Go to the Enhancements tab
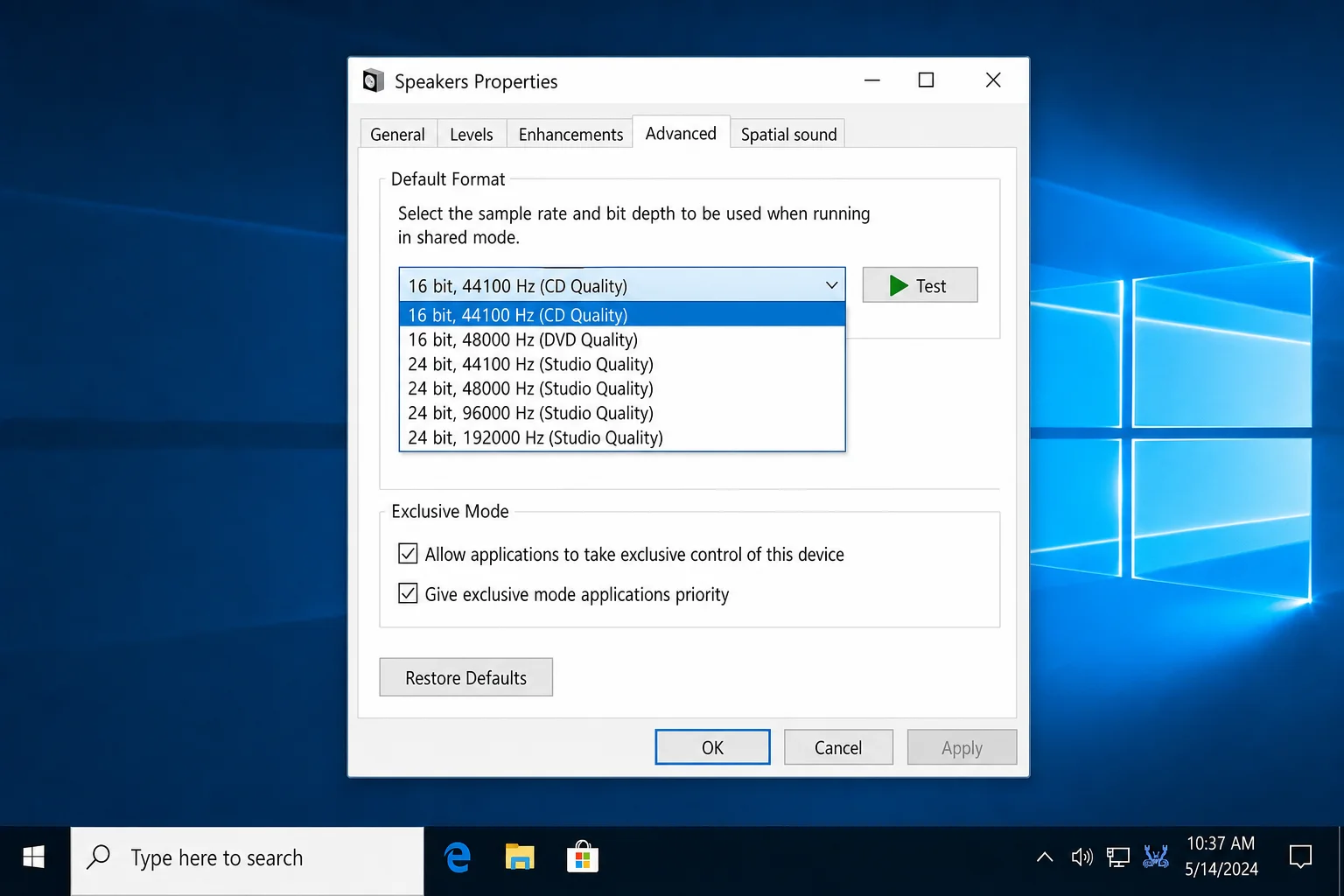This screenshot has height=896, width=1344. [x=570, y=134]
